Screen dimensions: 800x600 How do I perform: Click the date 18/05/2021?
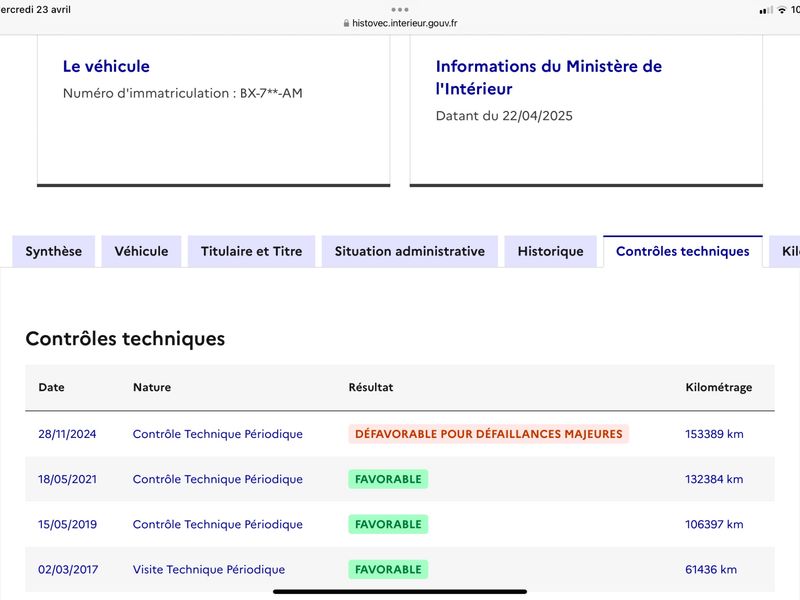click(67, 479)
